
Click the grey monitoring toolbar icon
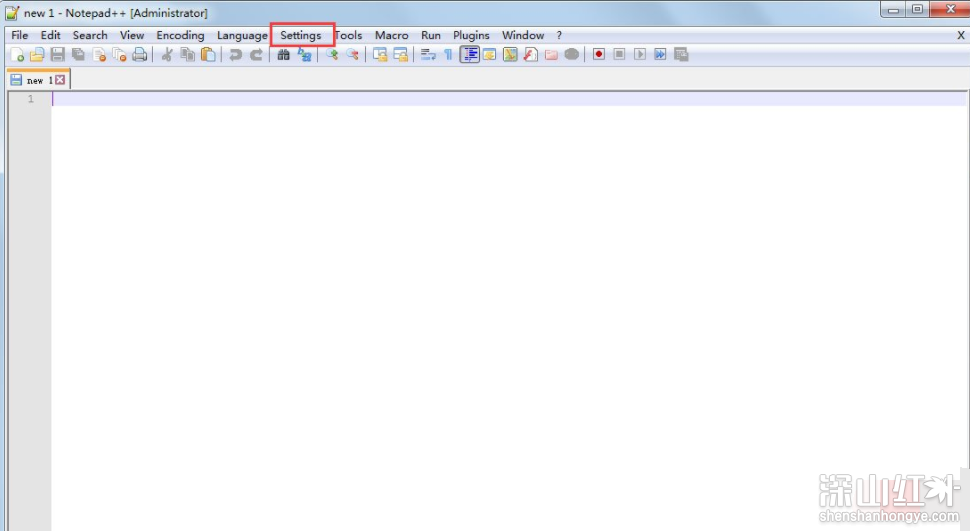[572, 55]
